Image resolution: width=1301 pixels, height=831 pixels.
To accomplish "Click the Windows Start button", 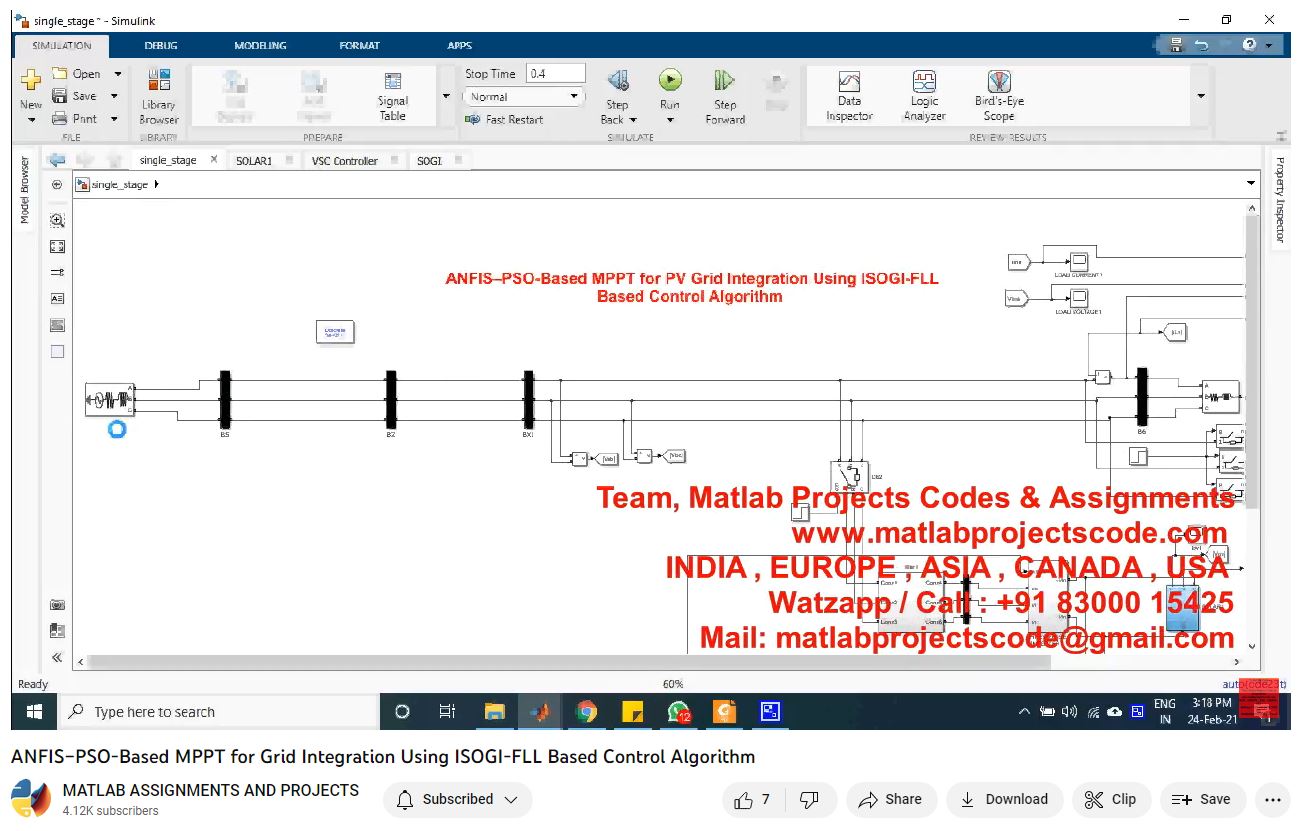I will (34, 712).
